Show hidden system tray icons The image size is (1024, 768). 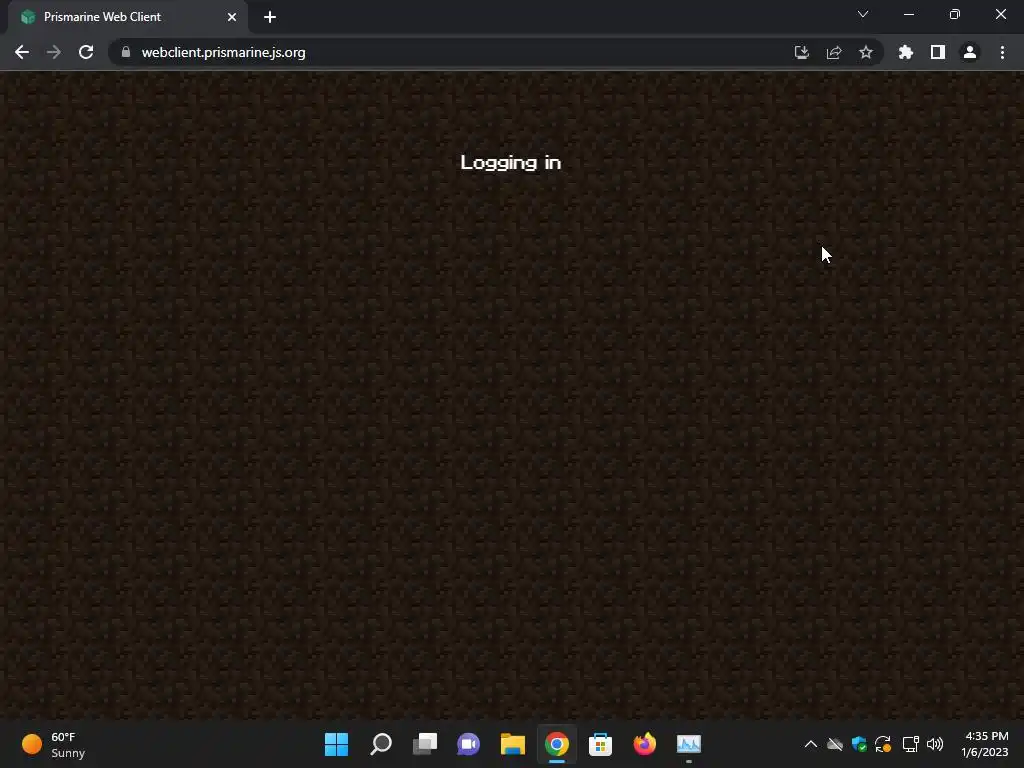810,744
